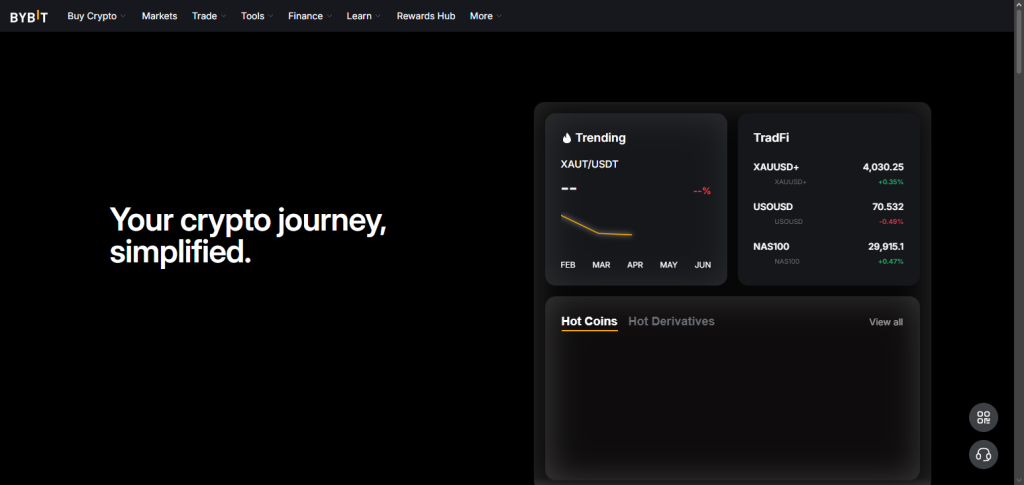The image size is (1024, 485).
Task: Expand the Trade dropdown menu
Action: (209, 16)
